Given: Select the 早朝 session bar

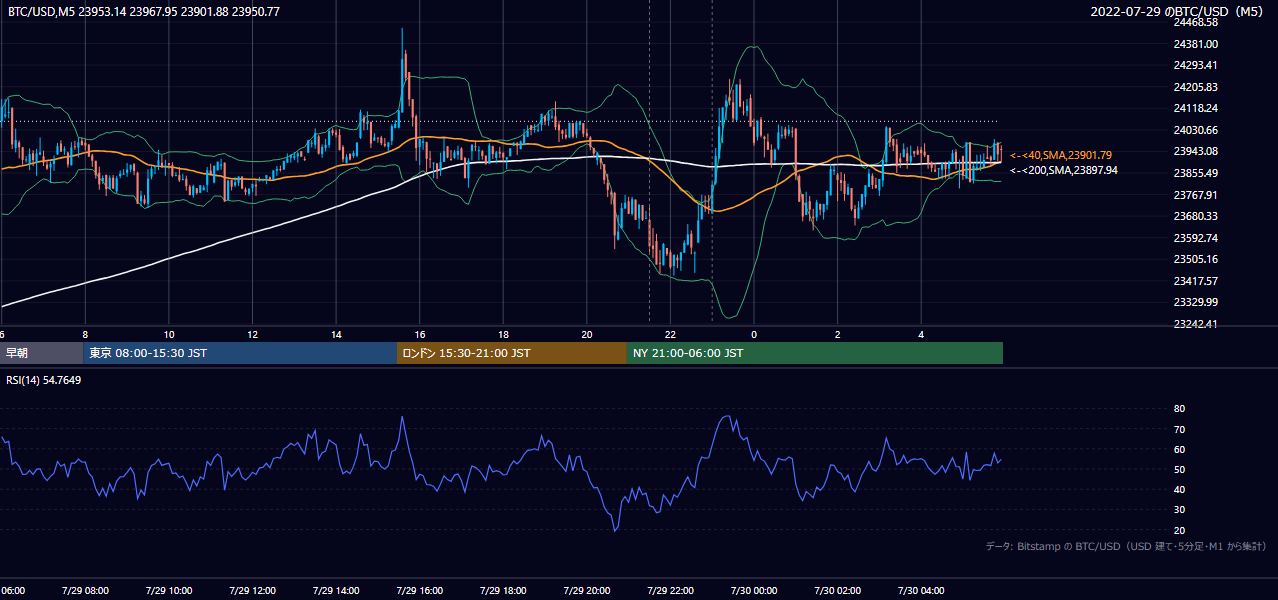Looking at the screenshot, I should coord(41,353).
